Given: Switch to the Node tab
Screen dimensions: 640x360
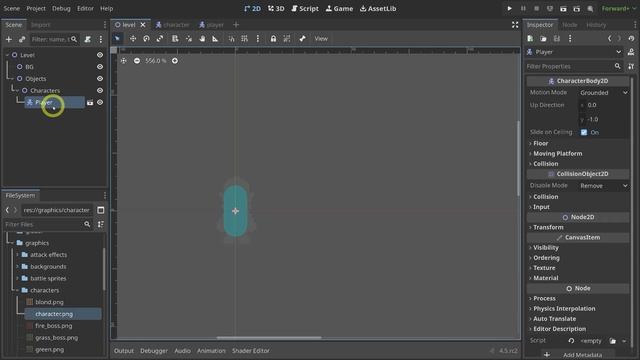Looking at the screenshot, I should tap(570, 25).
